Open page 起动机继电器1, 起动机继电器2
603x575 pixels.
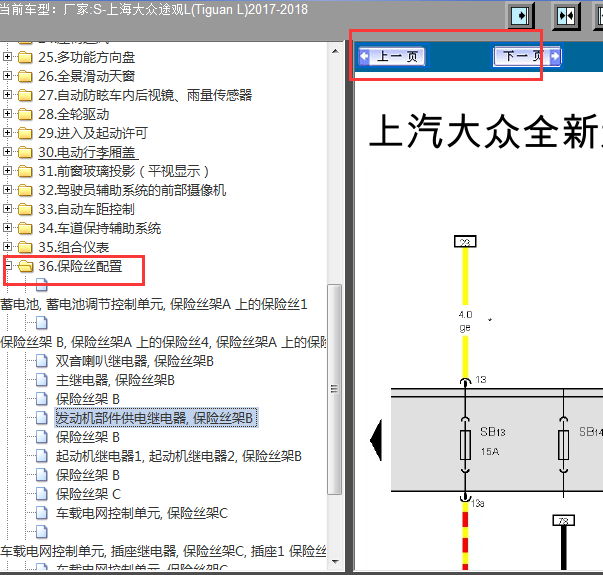click(179, 456)
